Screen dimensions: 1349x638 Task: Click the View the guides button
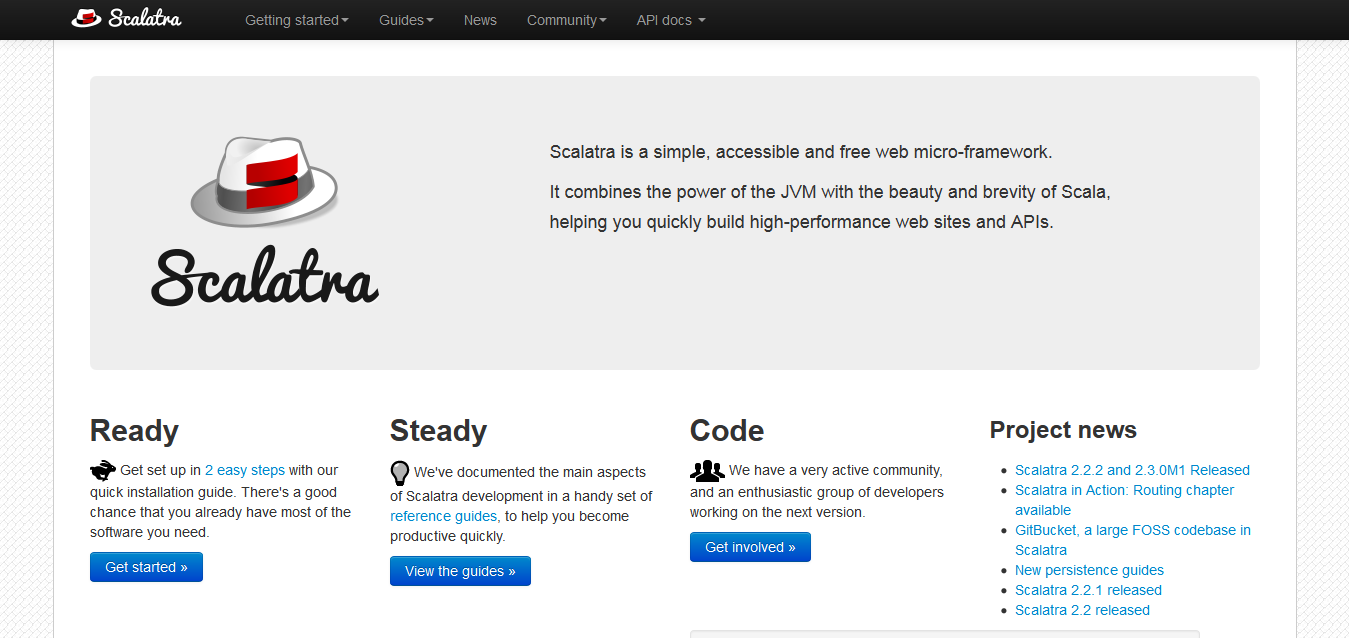[x=460, y=571]
